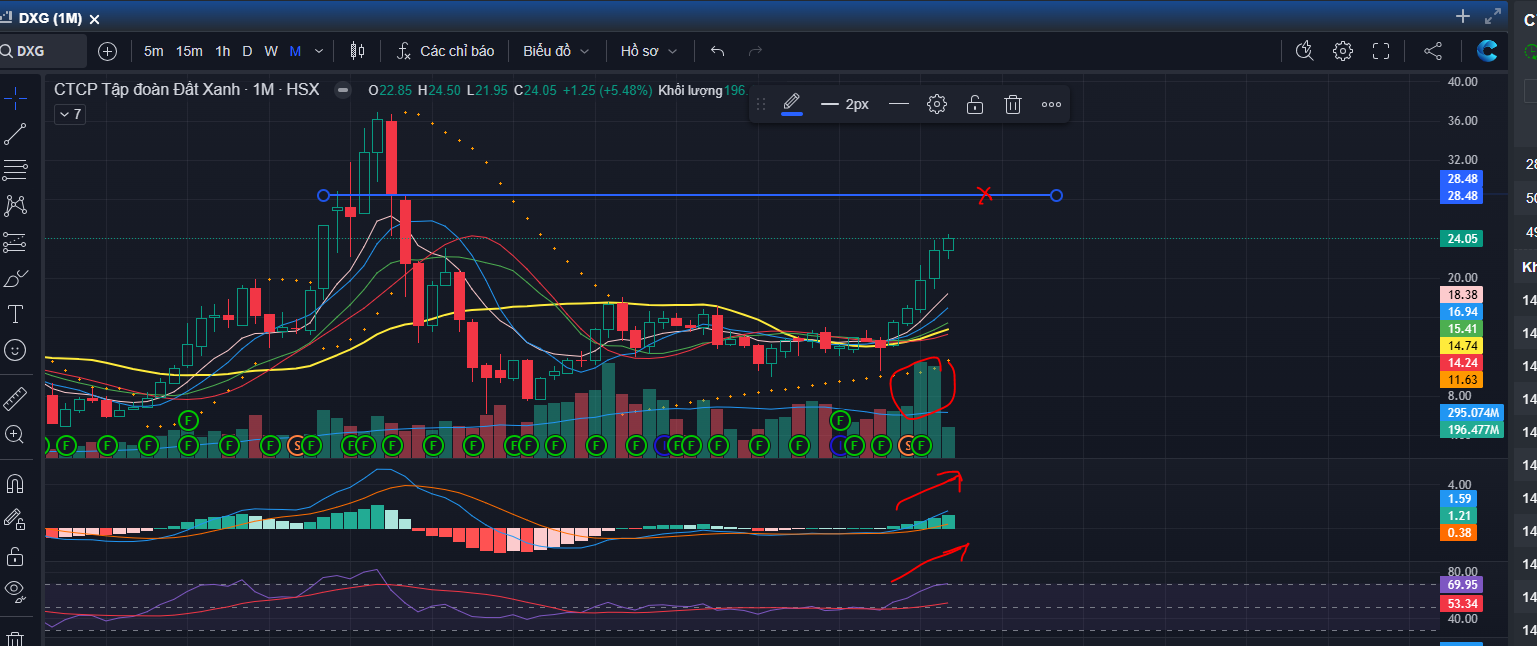Click the 1.59 MACD value label
Viewport: 1537px width, 646px height.
(1461, 498)
